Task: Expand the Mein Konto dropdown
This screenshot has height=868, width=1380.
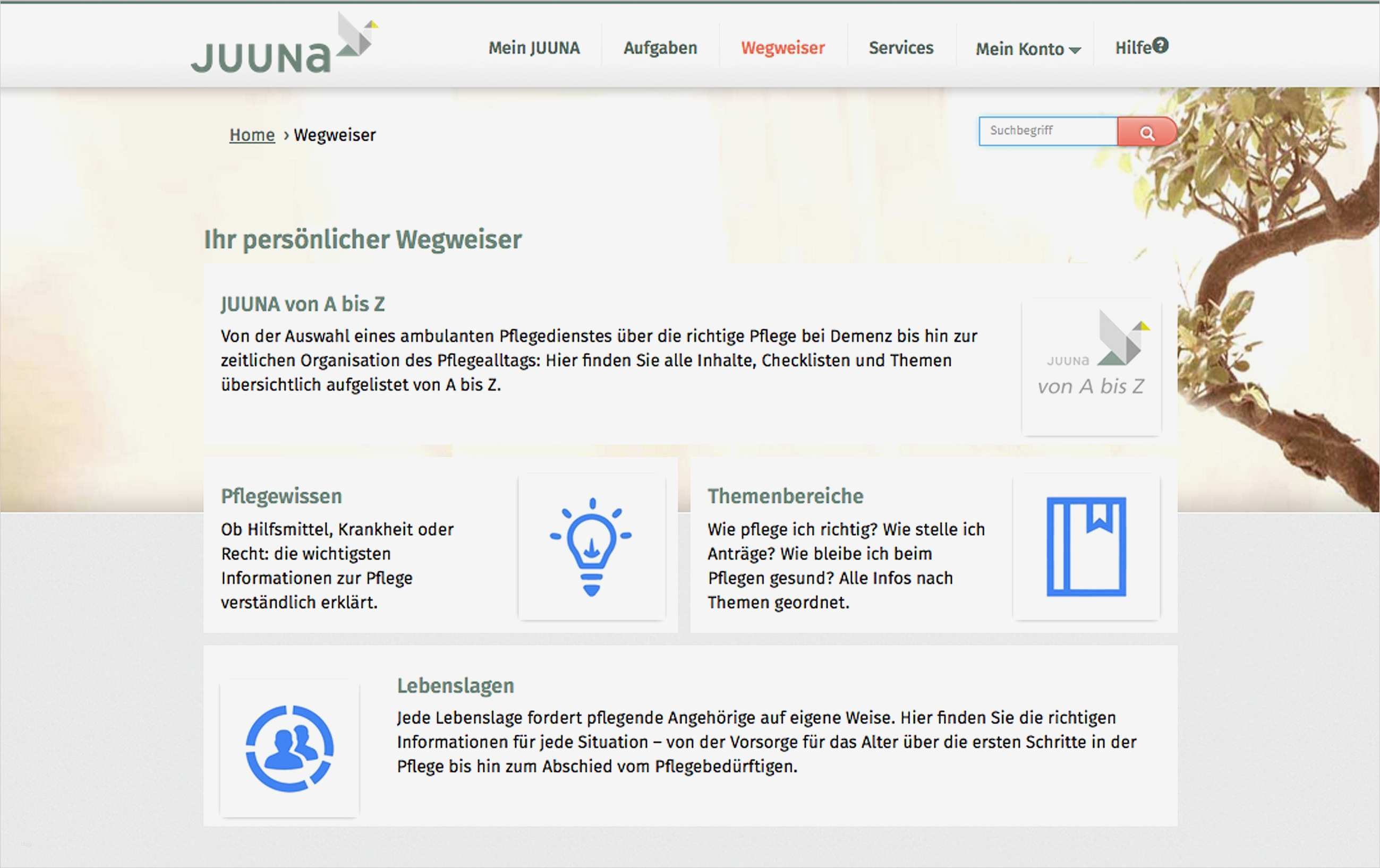Action: pos(1019,49)
